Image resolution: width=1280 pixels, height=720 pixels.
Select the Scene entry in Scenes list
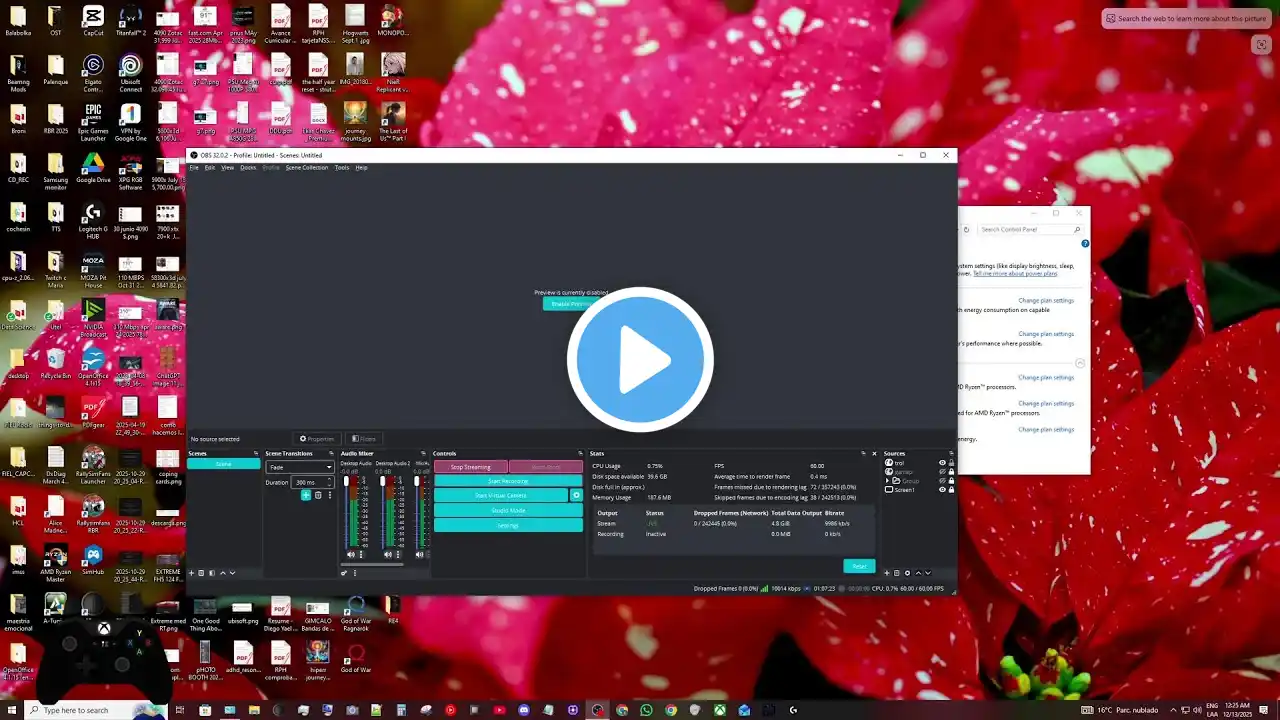pos(224,464)
